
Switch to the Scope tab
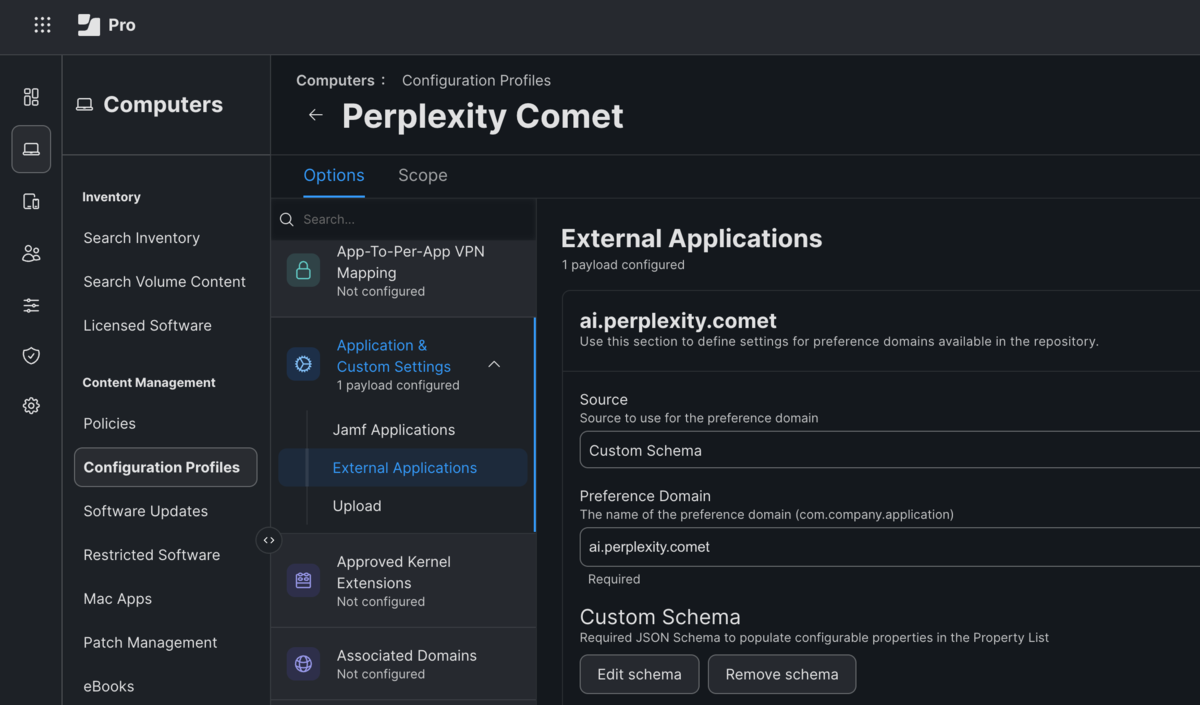pyautogui.click(x=422, y=175)
